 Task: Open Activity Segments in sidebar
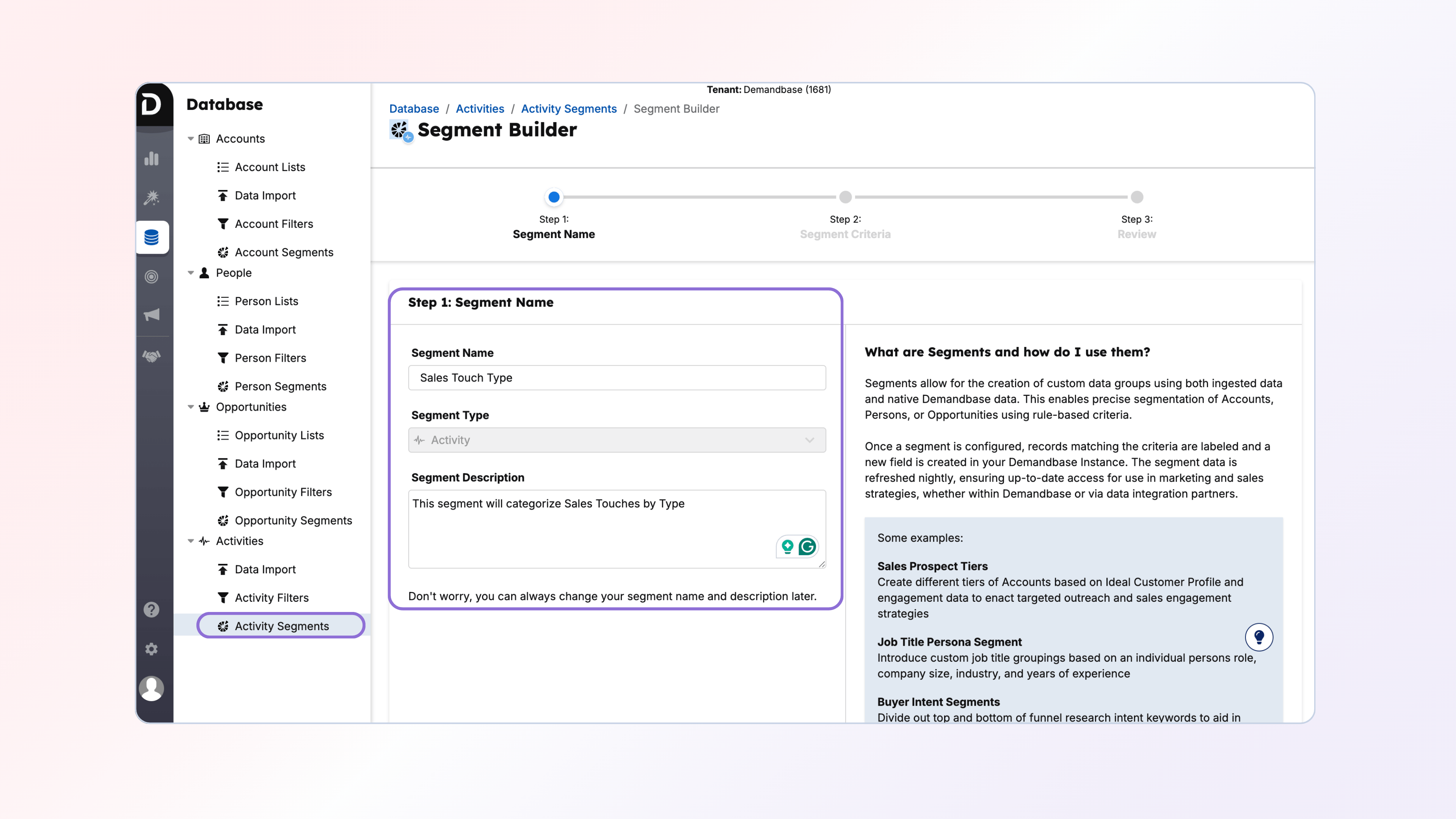281,626
